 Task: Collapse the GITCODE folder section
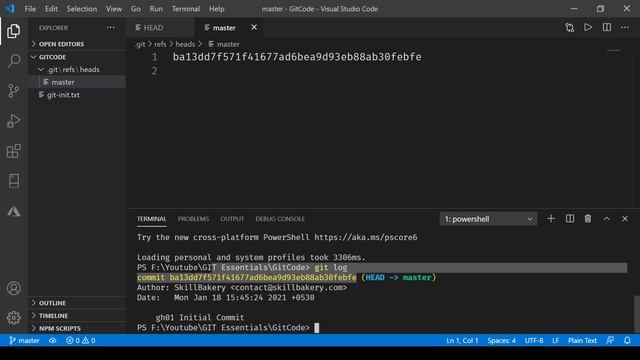tap(77, 57)
